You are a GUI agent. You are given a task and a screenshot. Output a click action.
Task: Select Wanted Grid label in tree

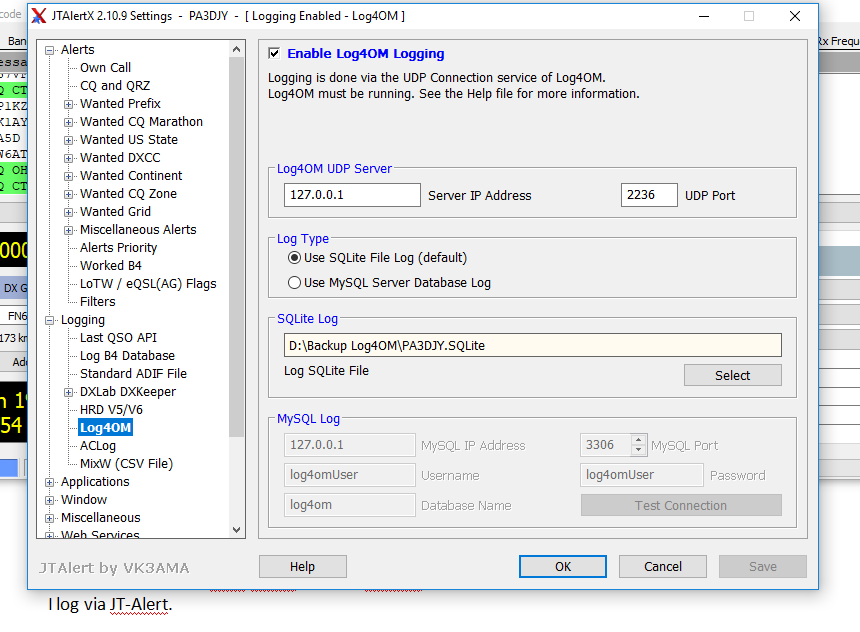(x=115, y=212)
